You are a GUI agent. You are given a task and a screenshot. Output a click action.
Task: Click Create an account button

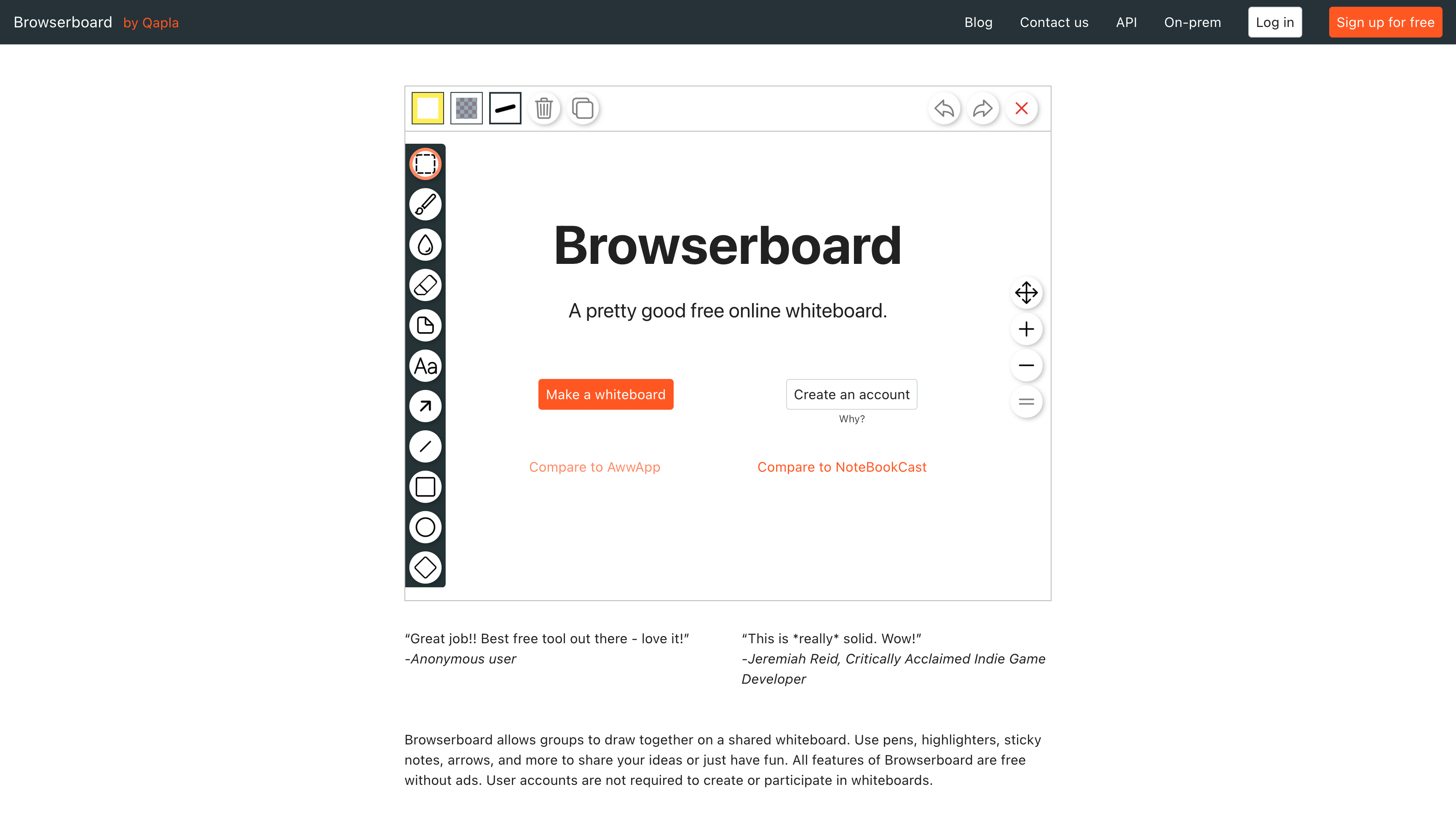click(x=851, y=394)
